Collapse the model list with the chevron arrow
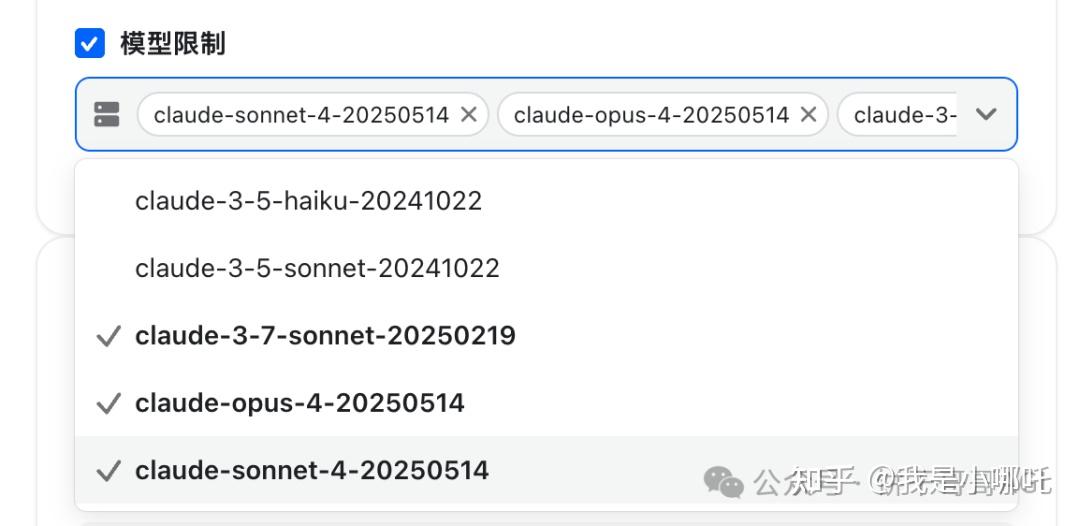The width and height of the screenshot is (1080, 526). tap(986, 114)
